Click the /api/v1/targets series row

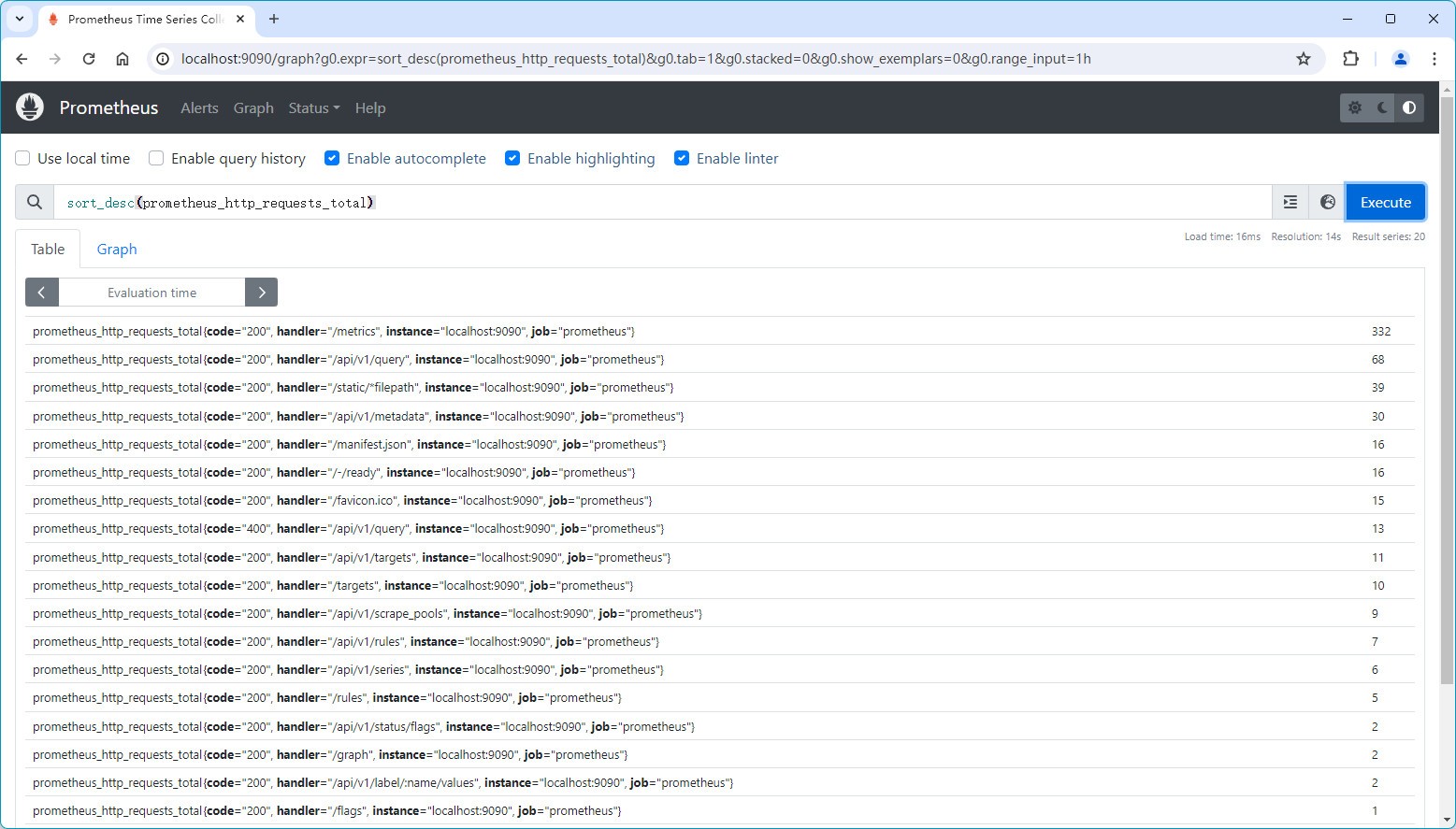coord(719,557)
